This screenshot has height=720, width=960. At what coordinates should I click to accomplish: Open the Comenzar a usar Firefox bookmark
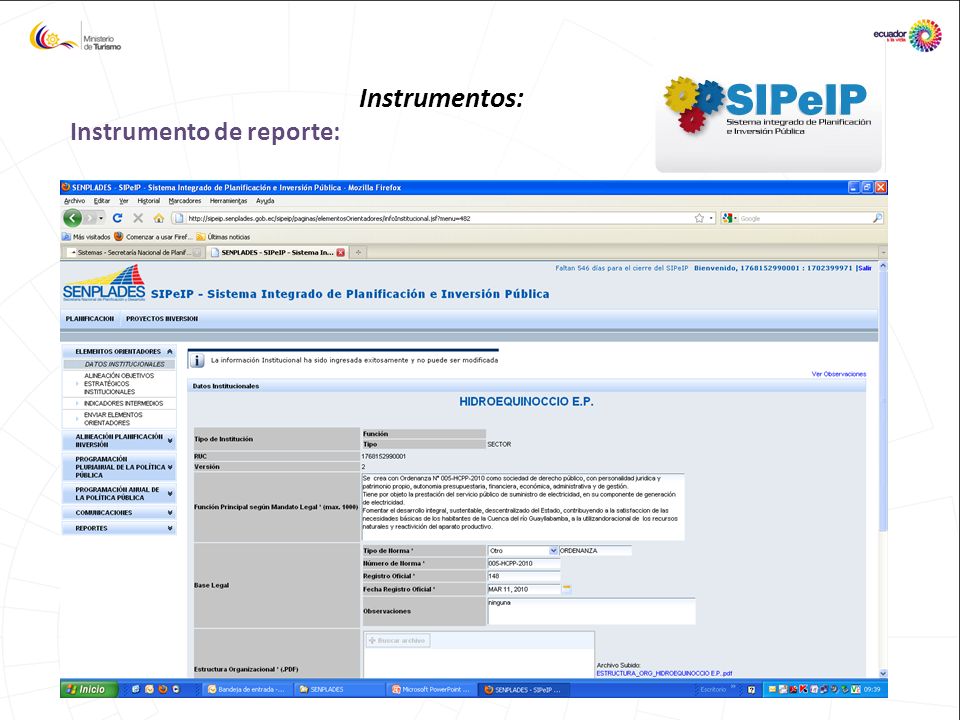coord(153,236)
